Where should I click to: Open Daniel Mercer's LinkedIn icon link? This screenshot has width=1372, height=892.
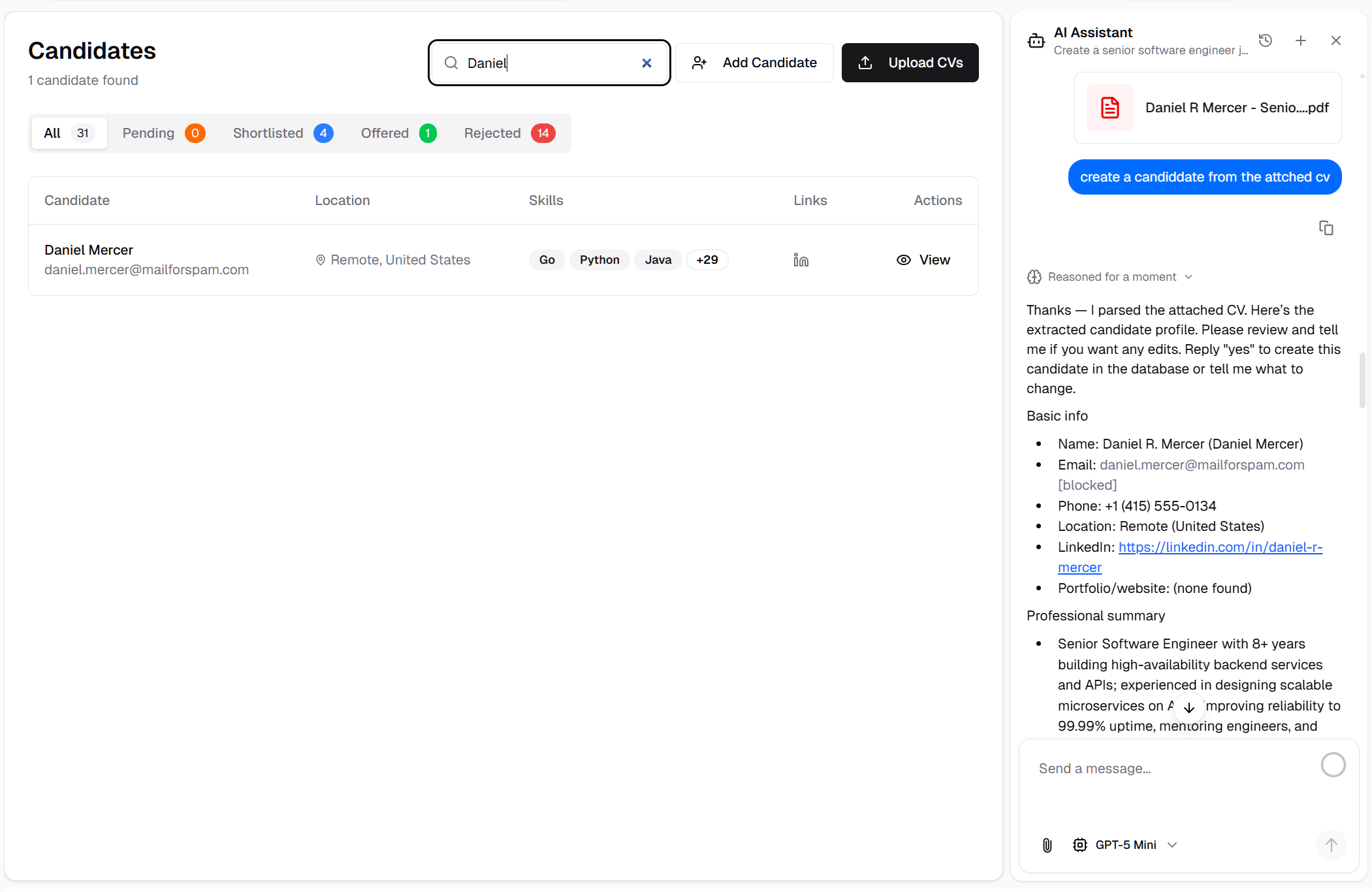(801, 260)
